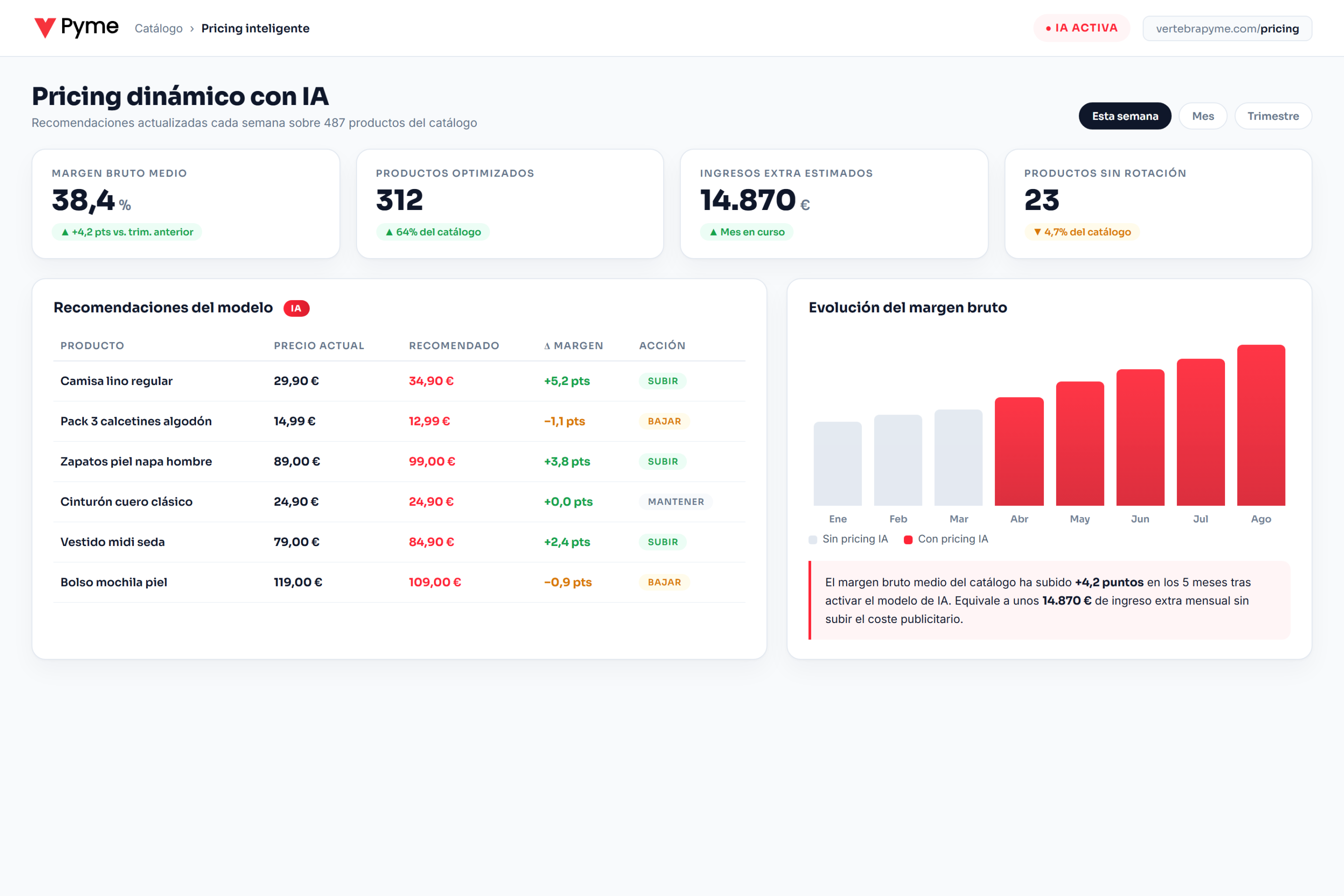
Task: Click the 34,90 € recommended price
Action: coord(431,381)
